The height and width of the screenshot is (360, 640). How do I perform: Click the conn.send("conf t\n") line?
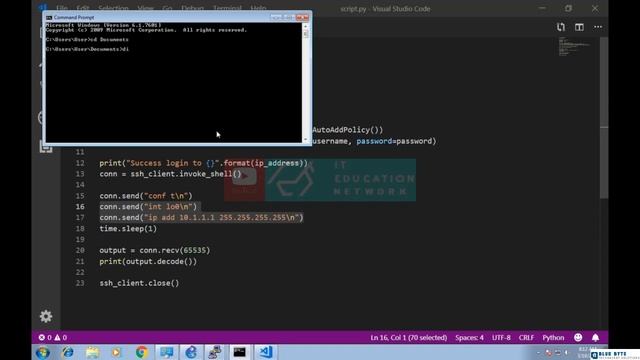pyautogui.click(x=146, y=196)
